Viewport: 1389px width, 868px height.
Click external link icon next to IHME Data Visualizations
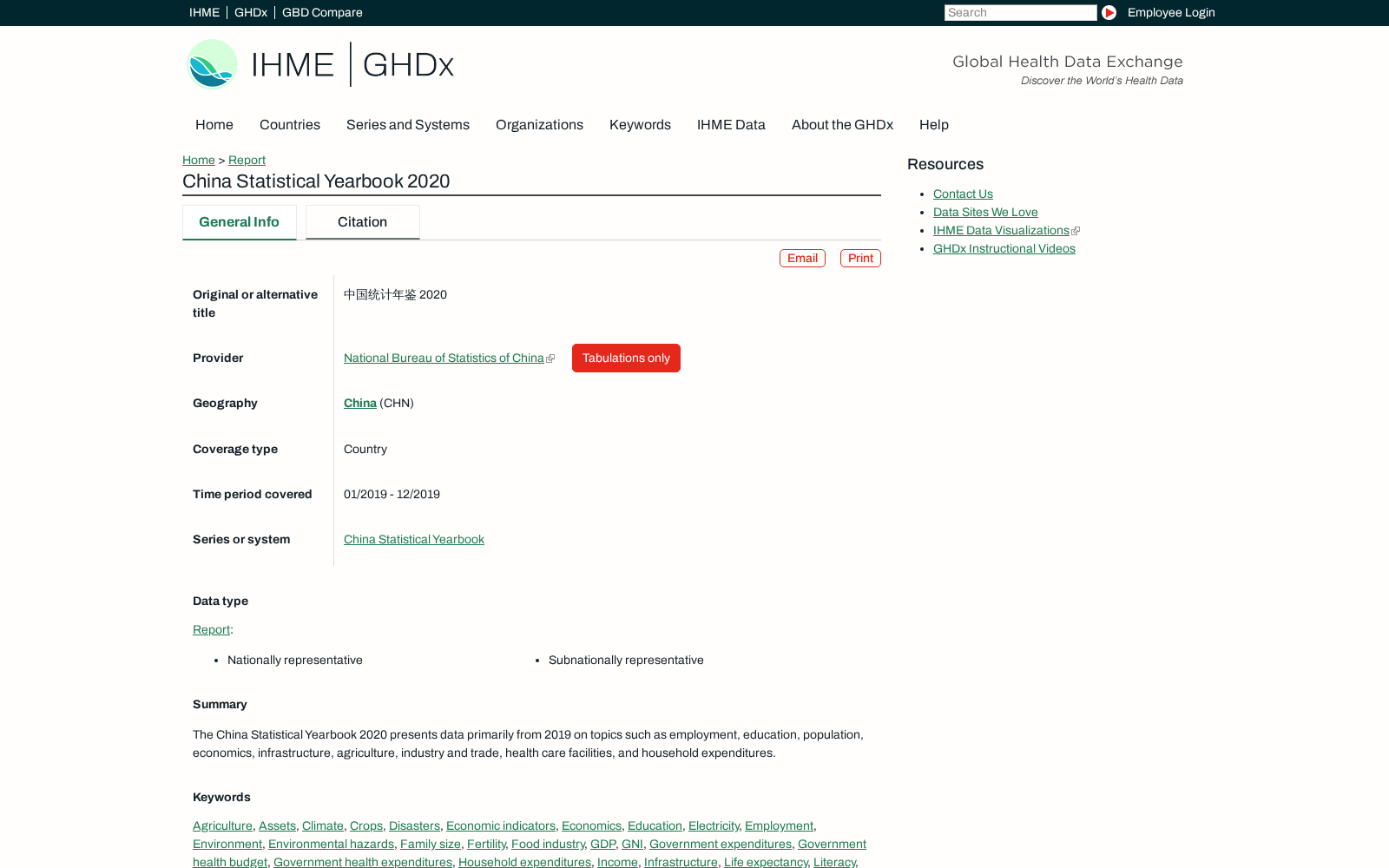point(1076,231)
